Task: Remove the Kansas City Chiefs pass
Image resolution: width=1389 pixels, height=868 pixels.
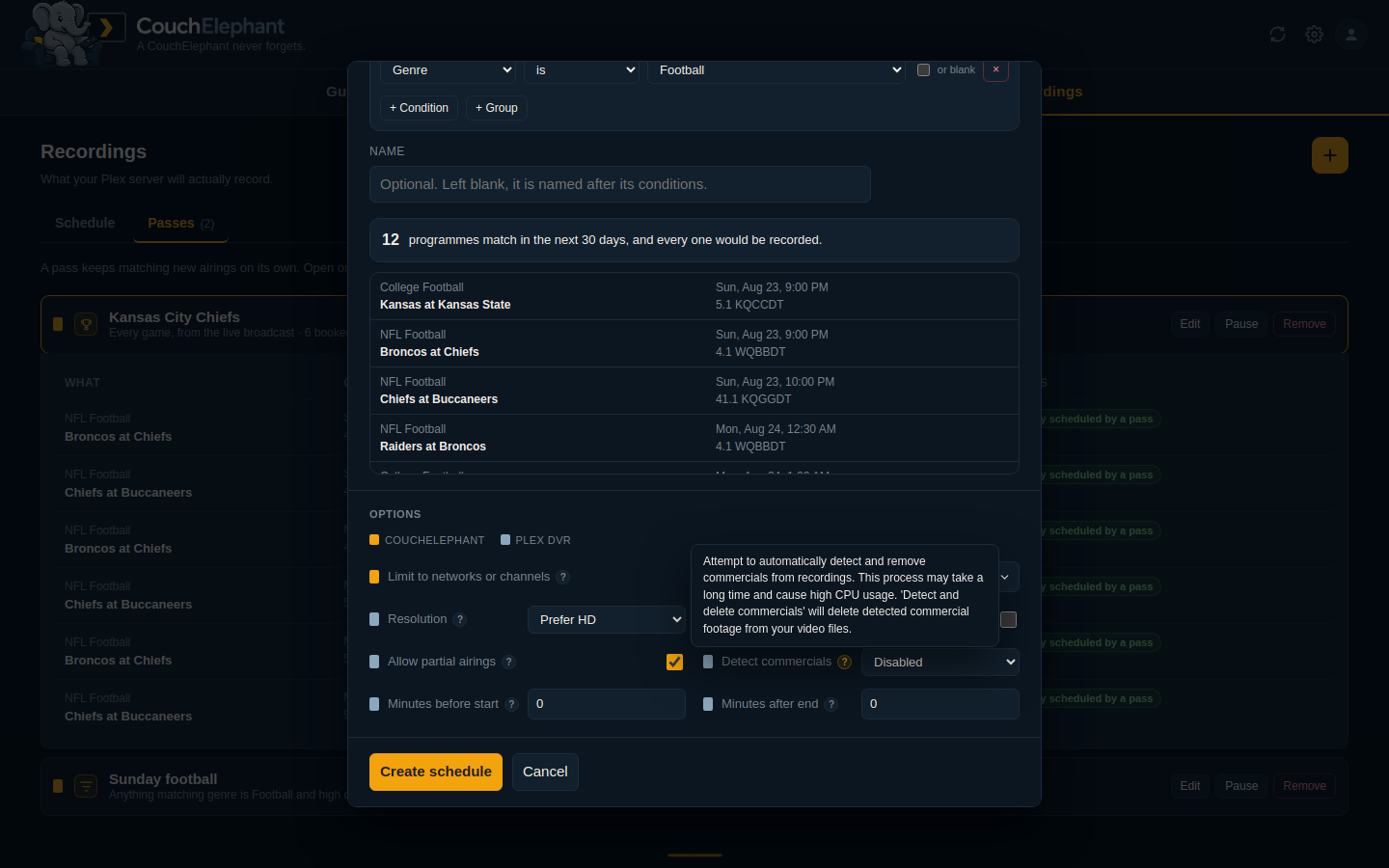Action: coord(1304,324)
